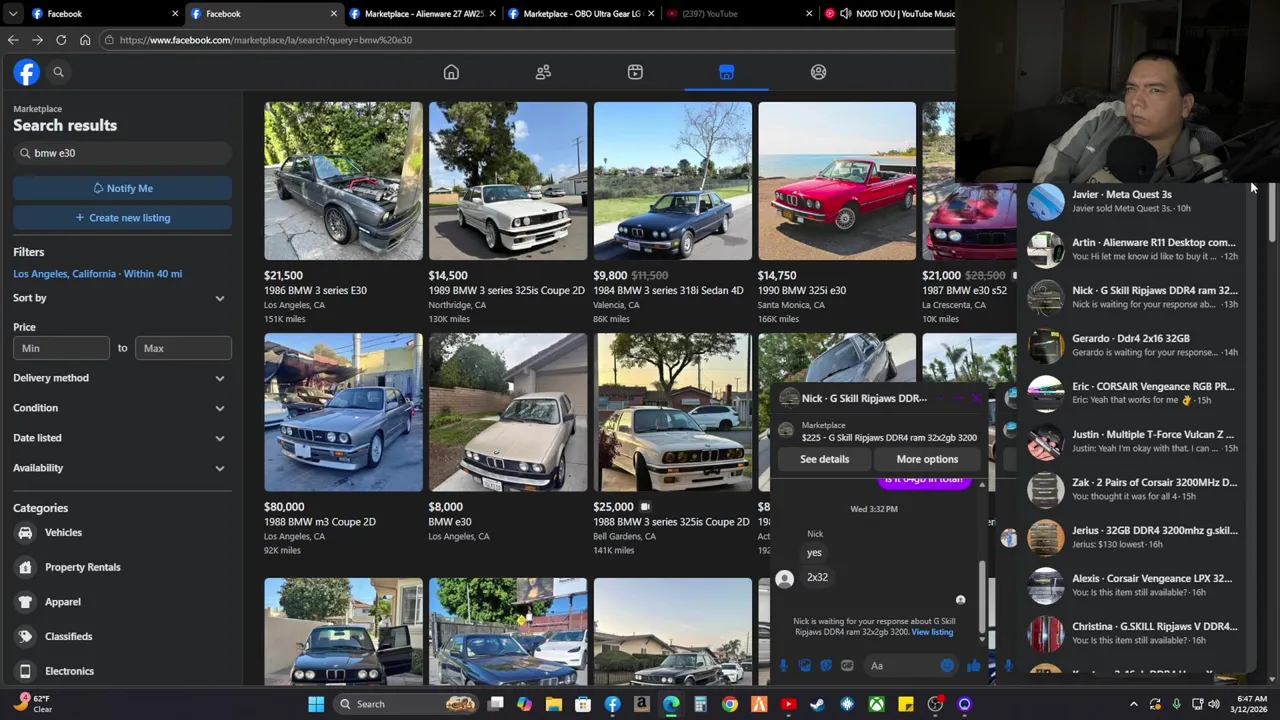Click the bmw e30 marketplace search box
This screenshot has width=1280, height=720.
[122, 153]
